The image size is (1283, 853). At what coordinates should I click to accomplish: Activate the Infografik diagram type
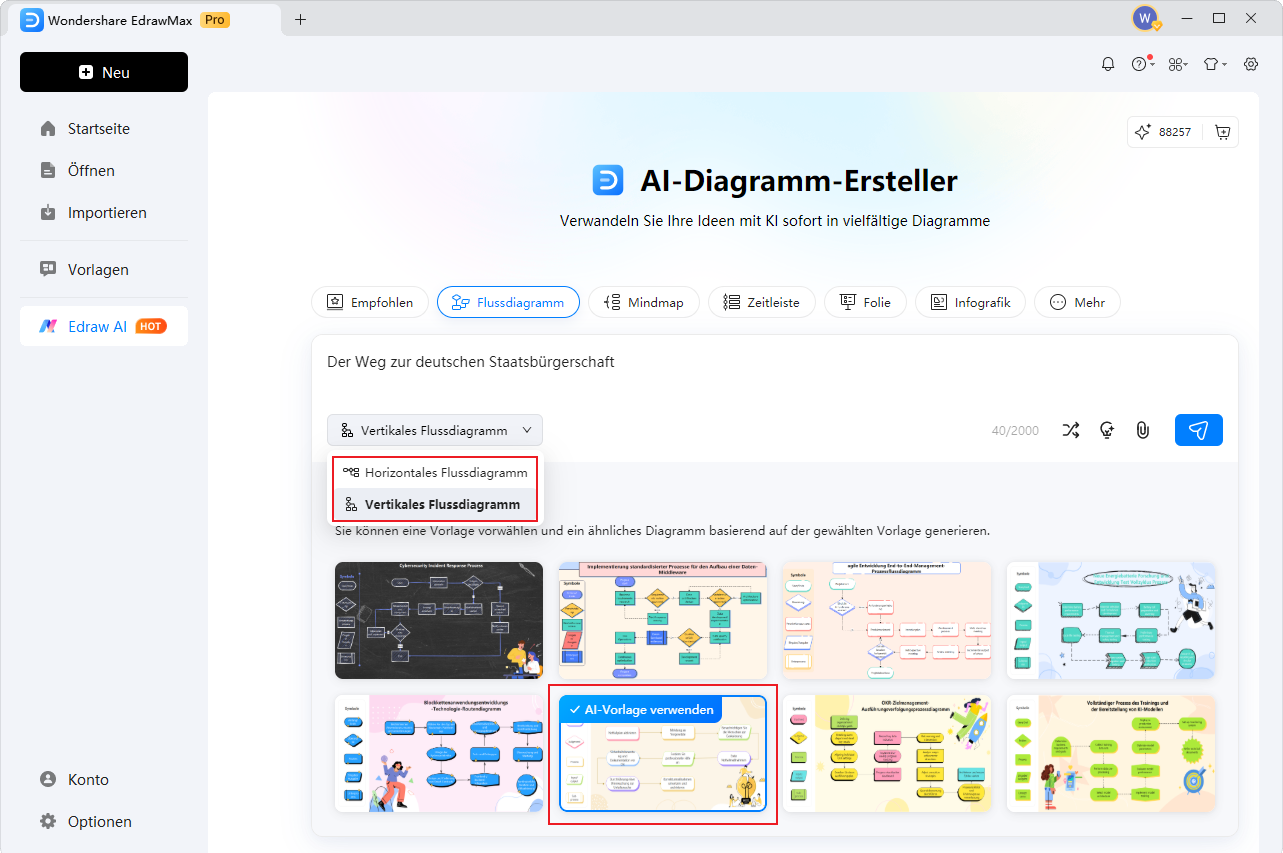(x=970, y=301)
